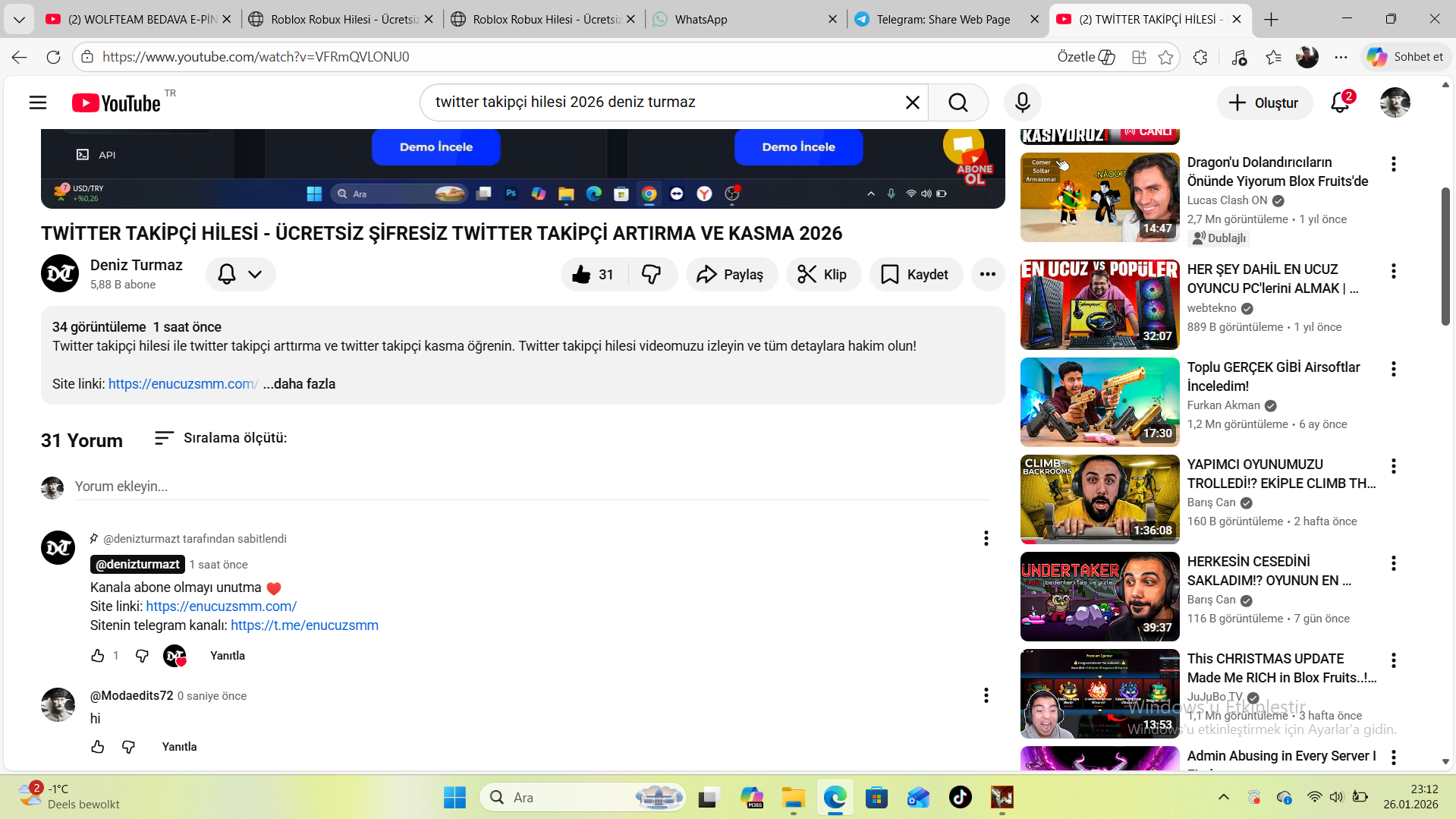Open TikTok from the taskbar
Viewport: 1456px width, 819px height.
point(960,798)
